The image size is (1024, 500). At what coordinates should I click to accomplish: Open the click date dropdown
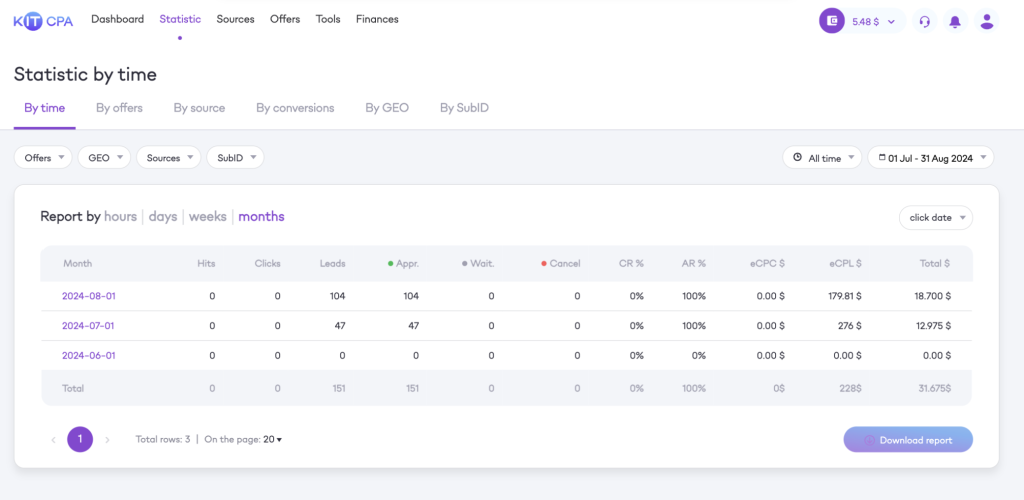pyautogui.click(x=936, y=218)
